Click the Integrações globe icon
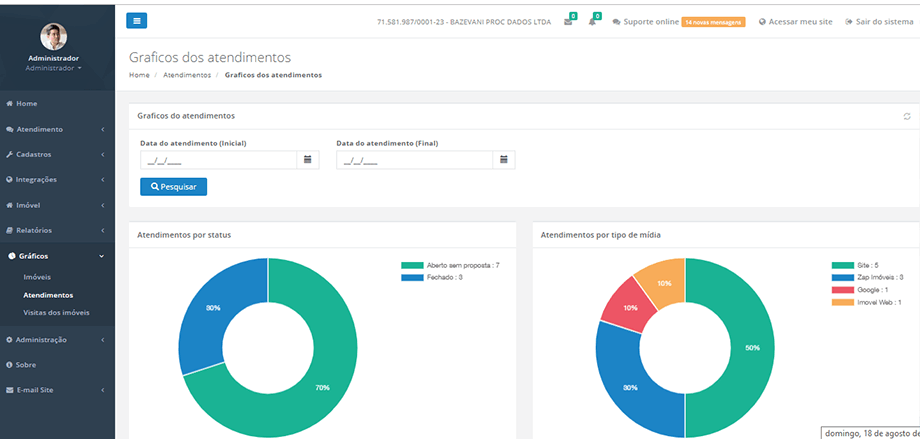 click(x=9, y=180)
